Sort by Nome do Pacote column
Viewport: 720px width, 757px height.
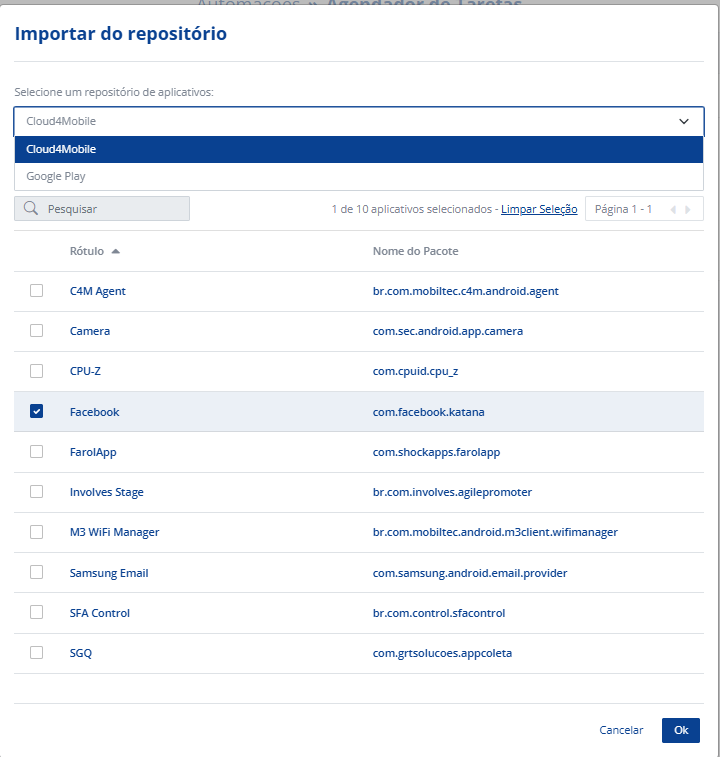click(415, 251)
